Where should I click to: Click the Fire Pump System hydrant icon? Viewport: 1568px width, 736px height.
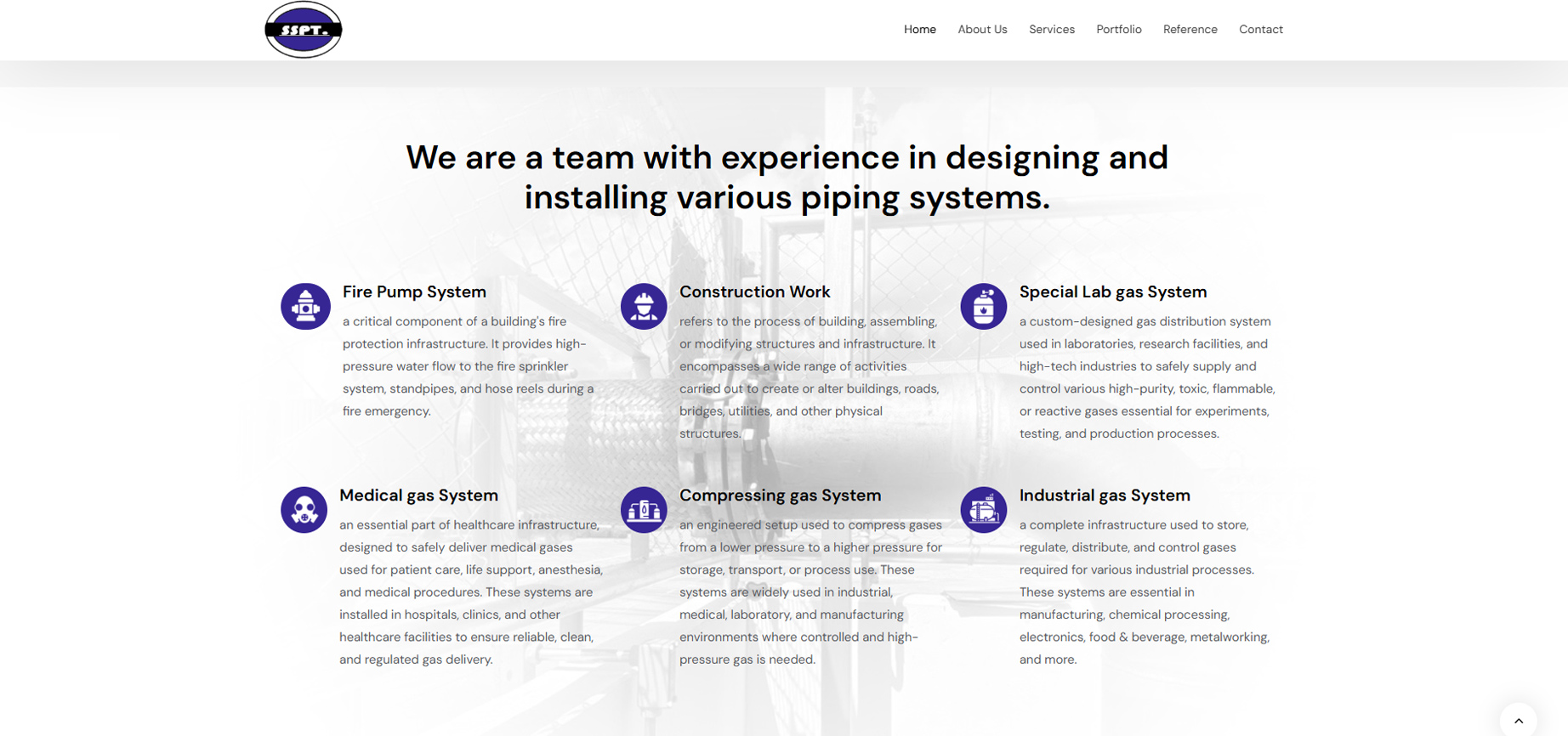pyautogui.click(x=305, y=306)
